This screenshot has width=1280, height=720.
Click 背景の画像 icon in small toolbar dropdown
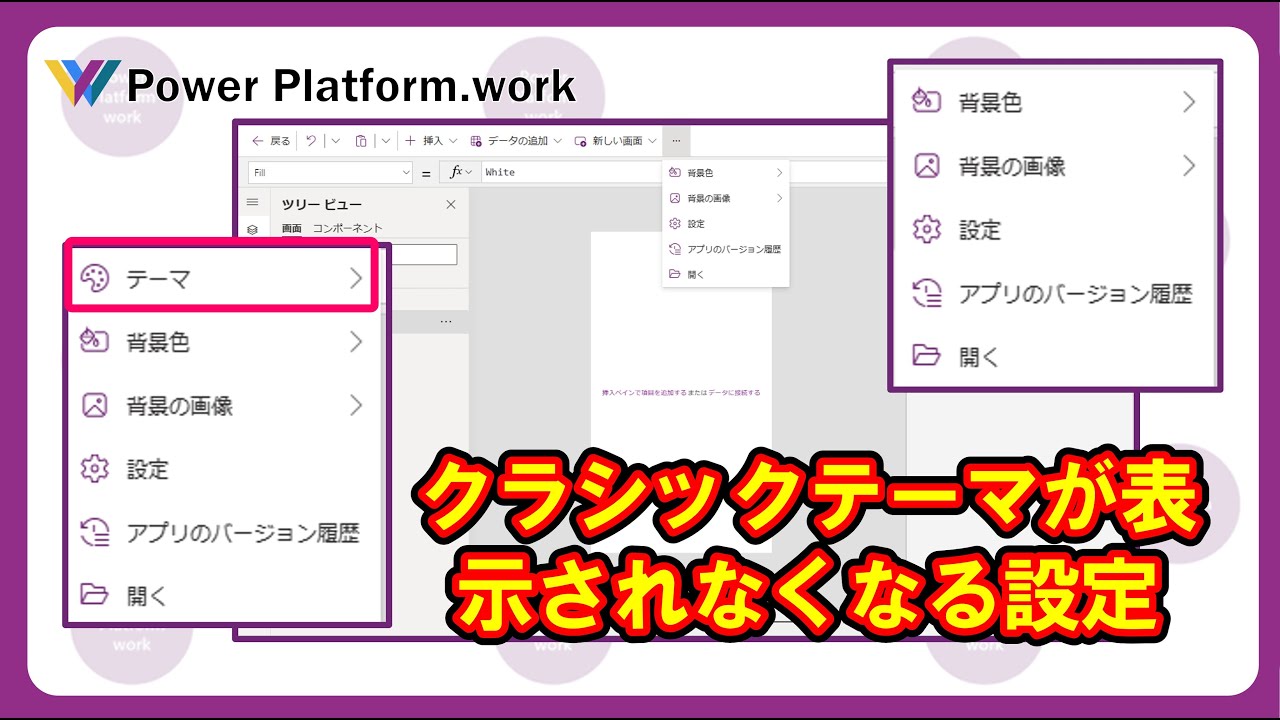[x=675, y=198]
